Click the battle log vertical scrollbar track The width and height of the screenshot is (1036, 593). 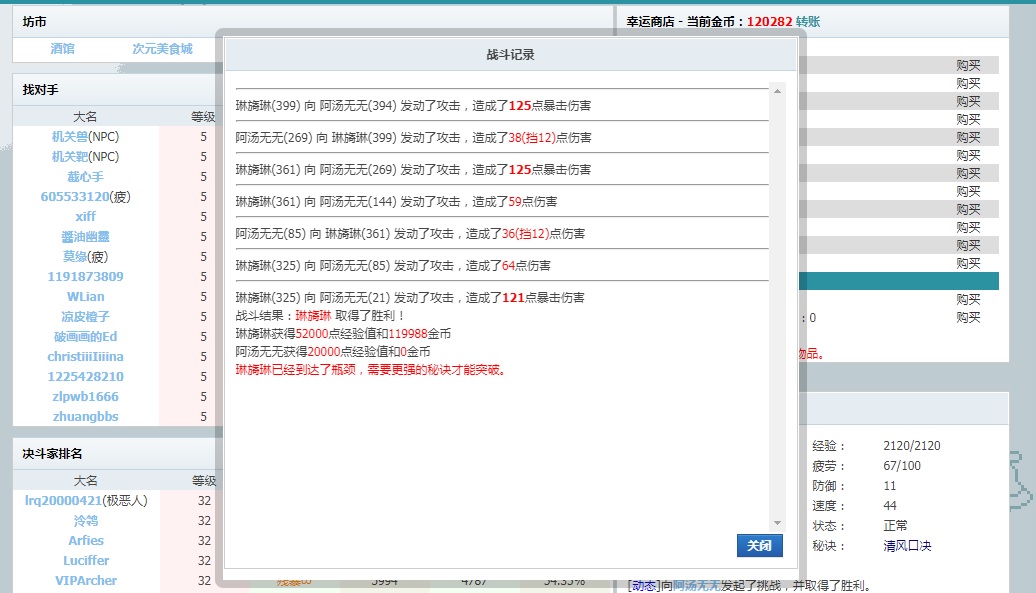click(778, 307)
